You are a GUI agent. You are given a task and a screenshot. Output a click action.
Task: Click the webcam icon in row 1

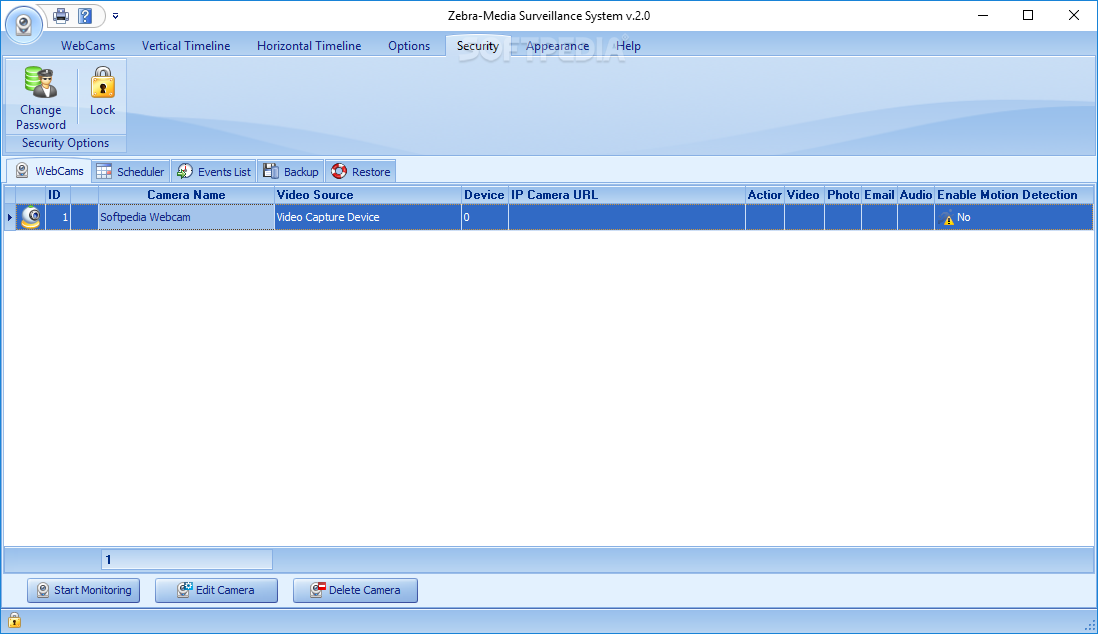30,217
